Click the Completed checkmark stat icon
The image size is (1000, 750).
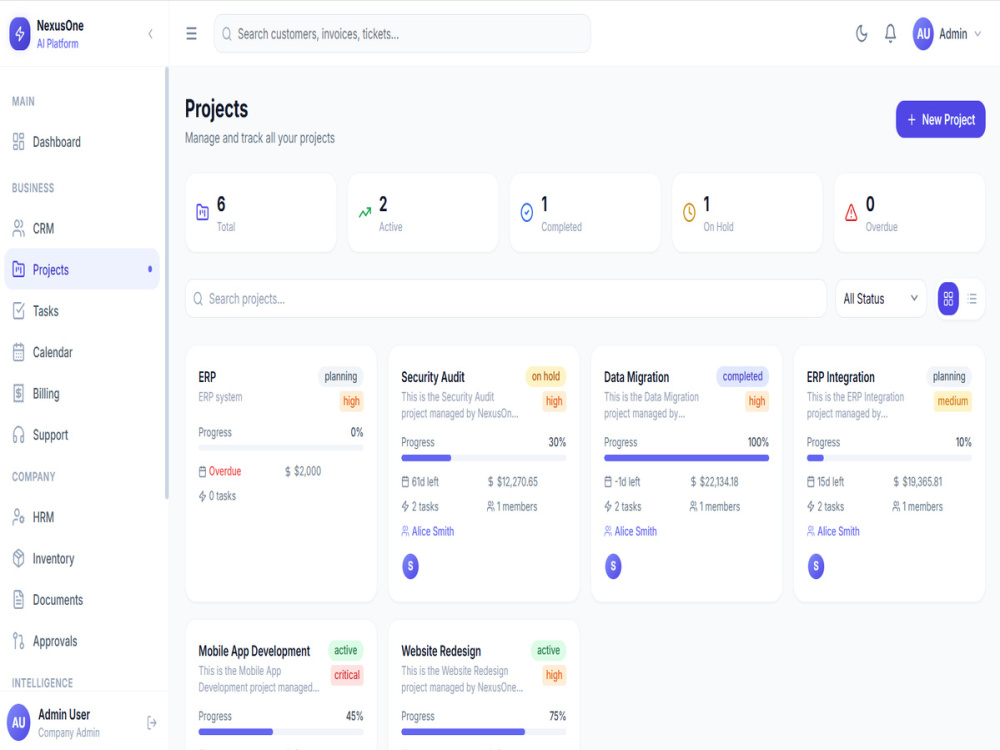coord(527,212)
